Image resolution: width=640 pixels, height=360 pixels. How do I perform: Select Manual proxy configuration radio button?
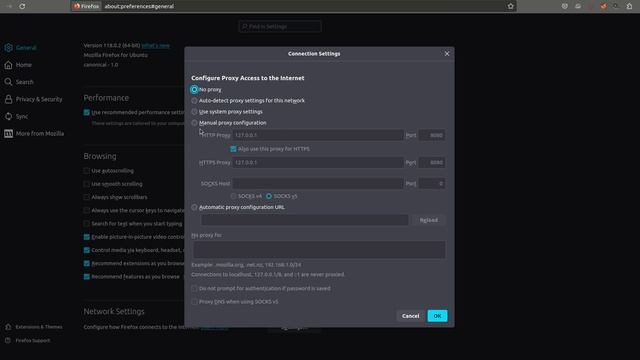tap(194, 122)
